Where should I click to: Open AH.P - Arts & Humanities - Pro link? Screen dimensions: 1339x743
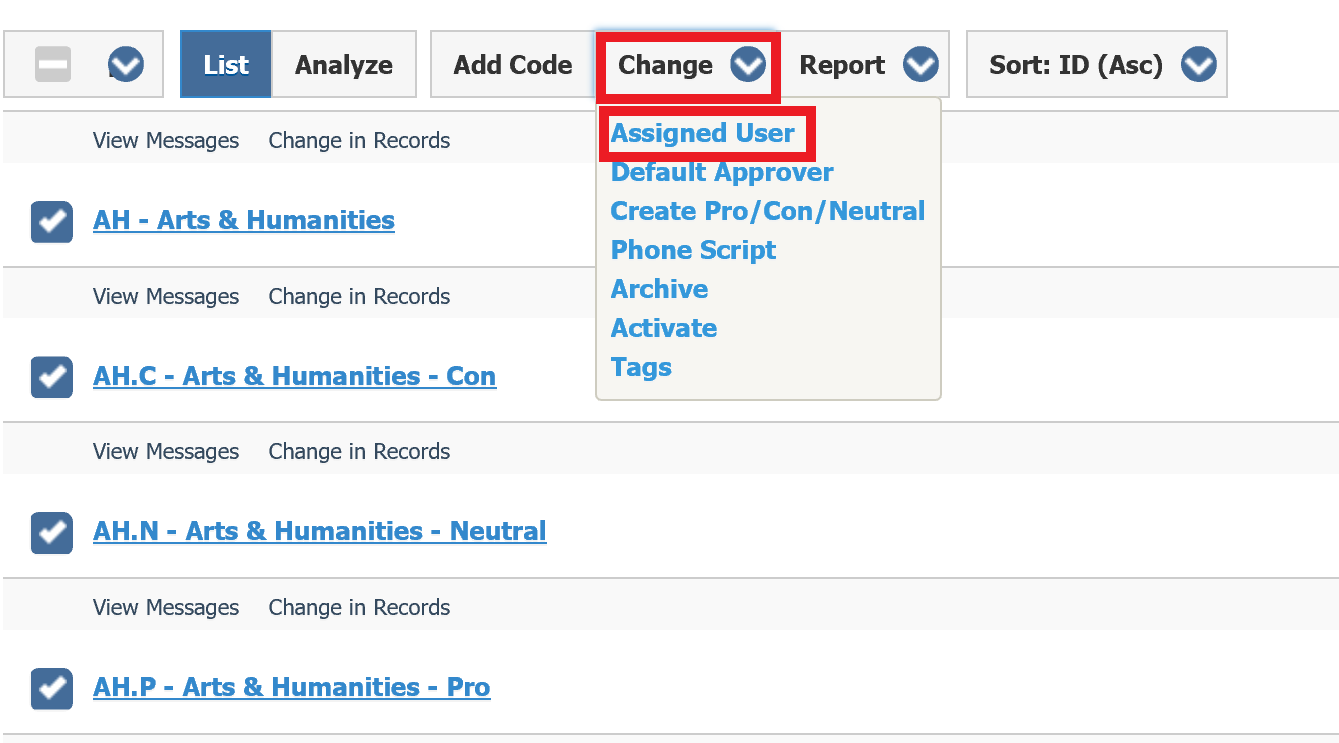coord(292,687)
